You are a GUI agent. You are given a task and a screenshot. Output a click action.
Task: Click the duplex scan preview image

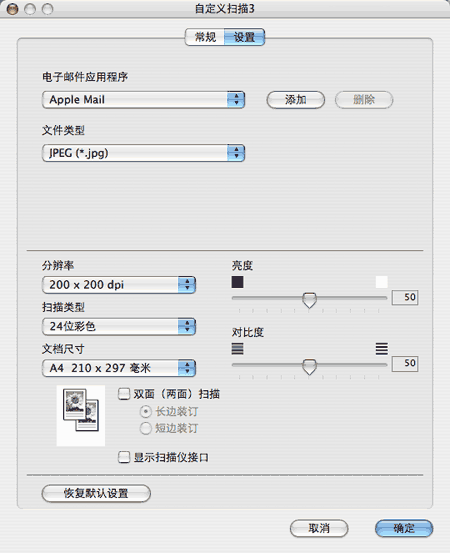[x=81, y=415]
